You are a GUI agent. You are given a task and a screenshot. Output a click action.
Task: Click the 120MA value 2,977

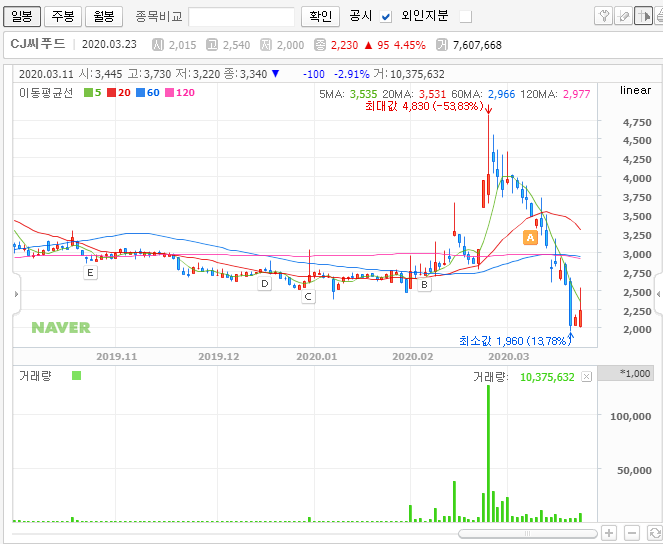[576, 94]
